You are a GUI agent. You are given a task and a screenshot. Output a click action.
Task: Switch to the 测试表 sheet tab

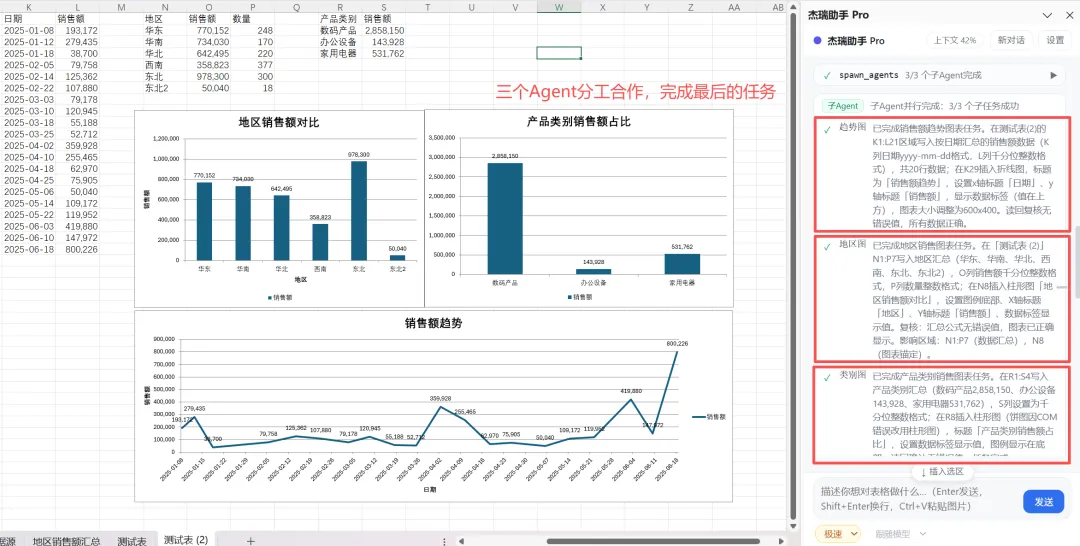coord(132,540)
